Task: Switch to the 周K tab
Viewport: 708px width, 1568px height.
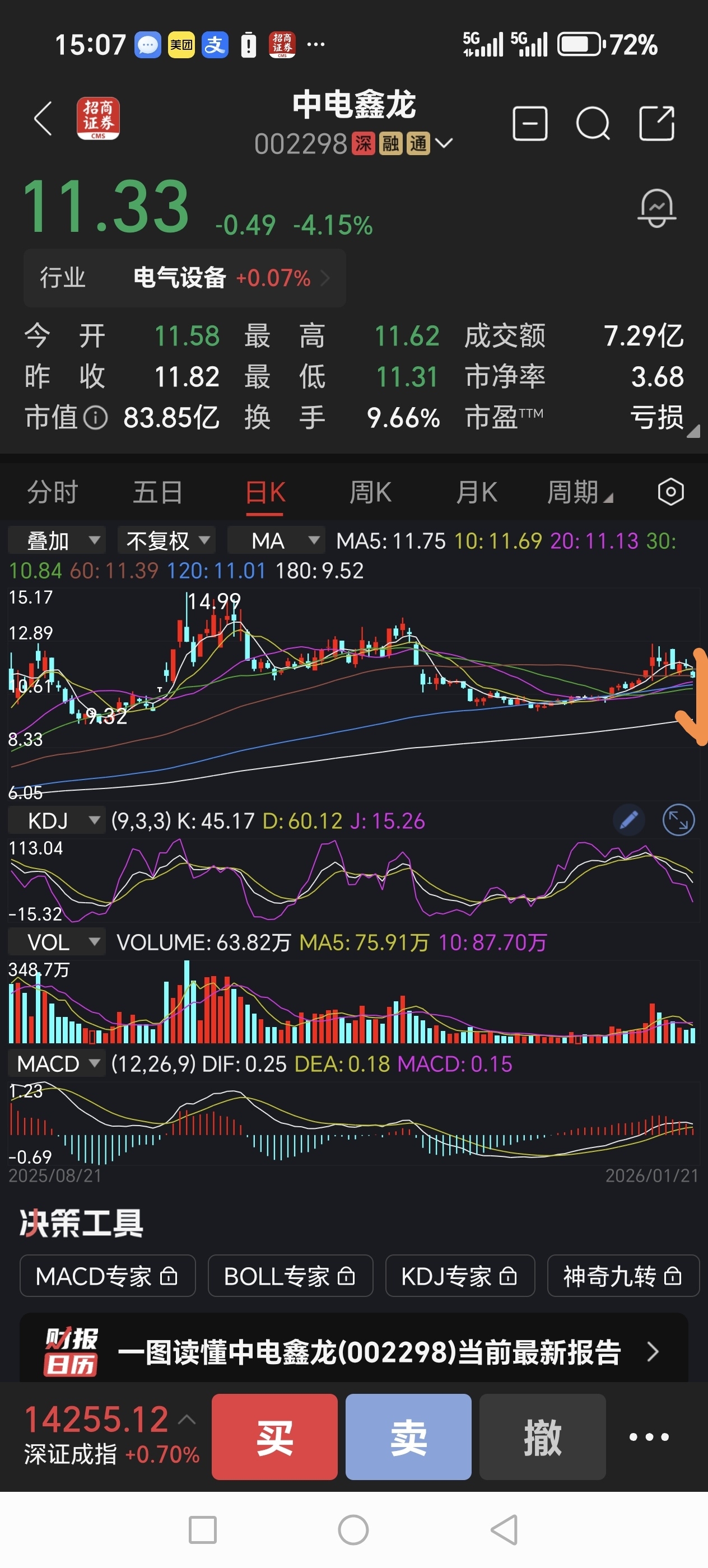Action: (x=370, y=492)
